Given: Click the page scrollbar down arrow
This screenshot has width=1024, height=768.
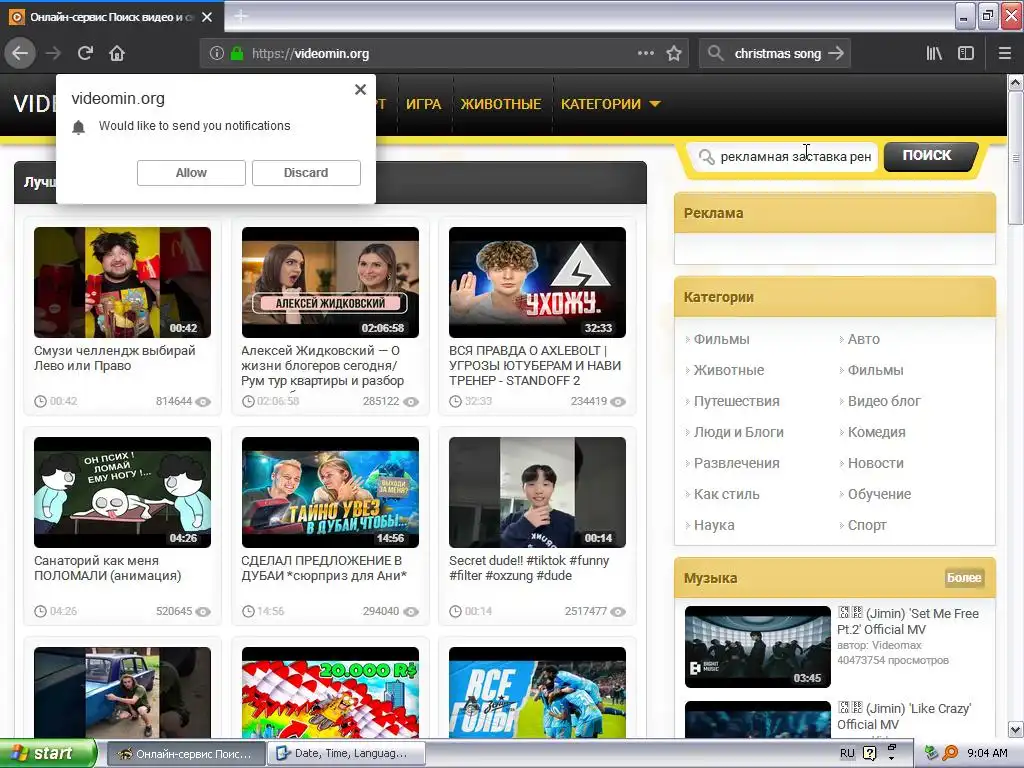Looking at the screenshot, I should coord(1015,729).
